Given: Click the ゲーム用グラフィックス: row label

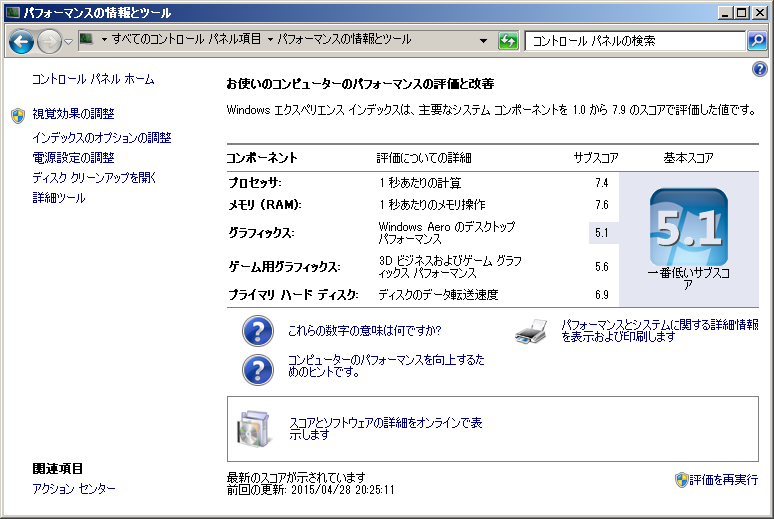Looking at the screenshot, I should coord(284,267).
